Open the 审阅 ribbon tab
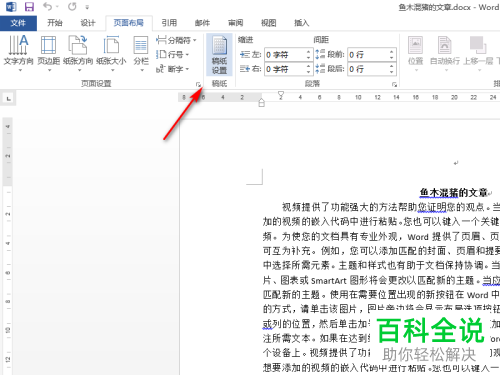The height and width of the screenshot is (375, 500). coord(235,23)
